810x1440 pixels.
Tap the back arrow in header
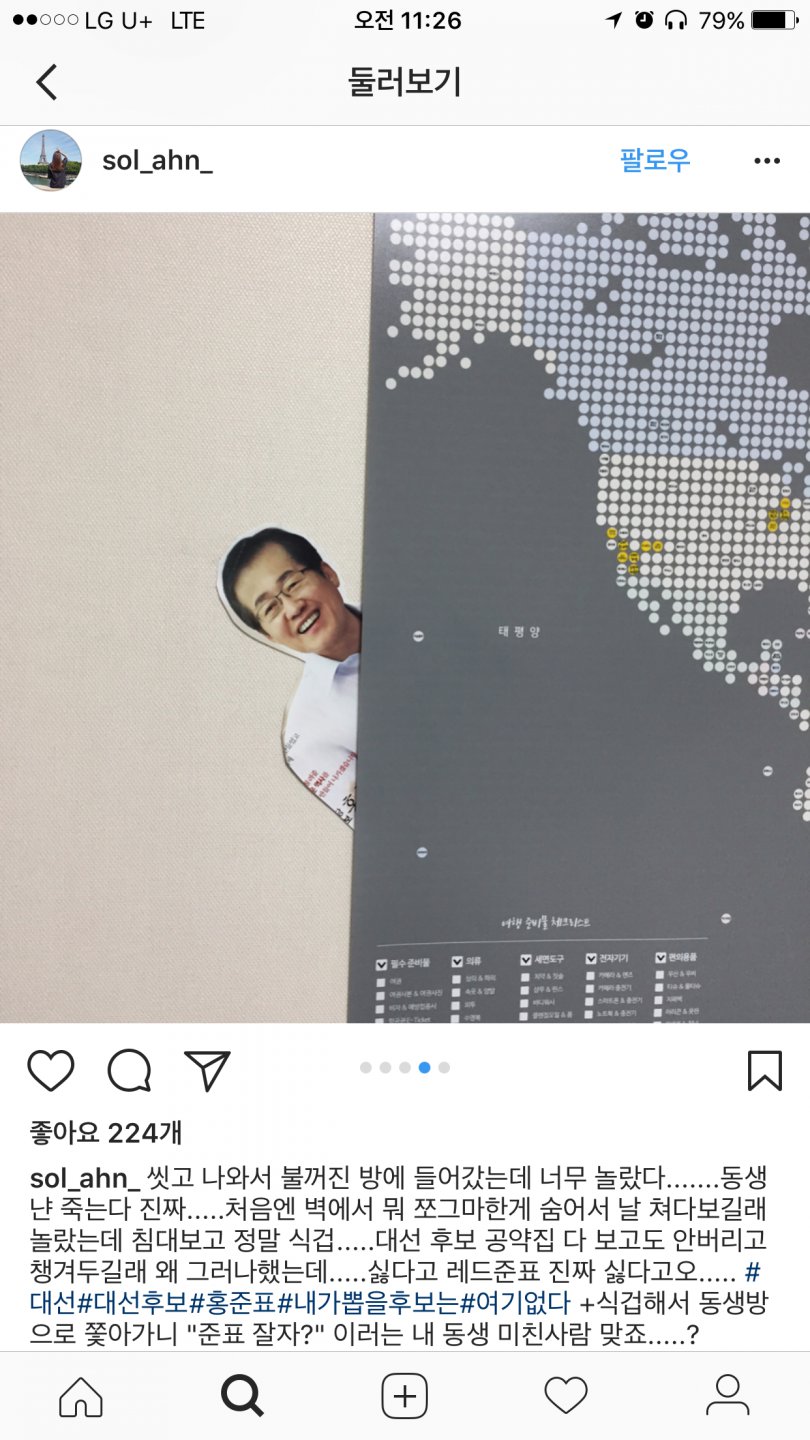tap(46, 81)
